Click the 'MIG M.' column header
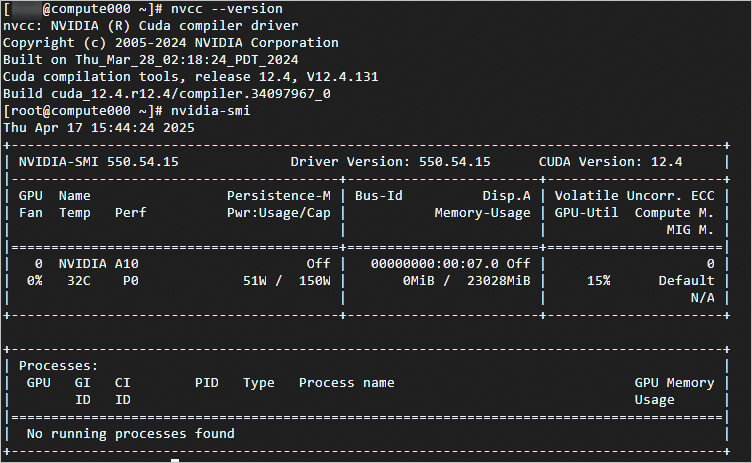 [690, 230]
